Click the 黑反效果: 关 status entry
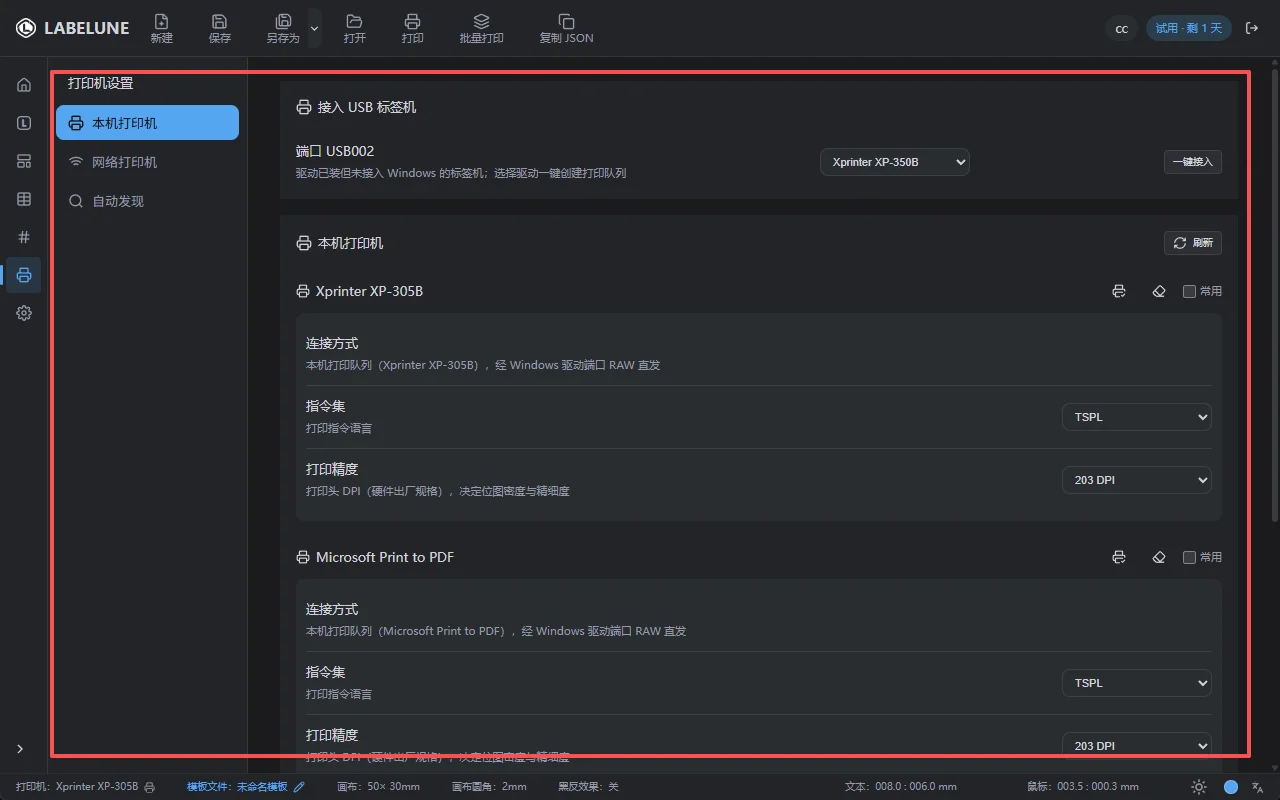Screen dimensions: 1280x800 tap(588, 787)
